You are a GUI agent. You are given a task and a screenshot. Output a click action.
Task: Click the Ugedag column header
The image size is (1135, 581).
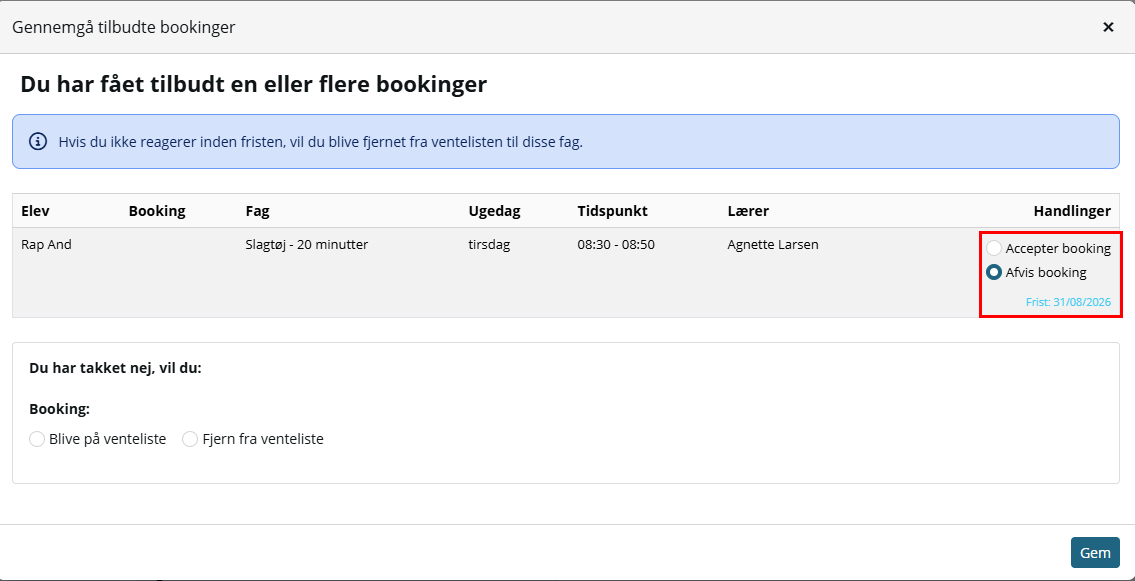tap(494, 211)
